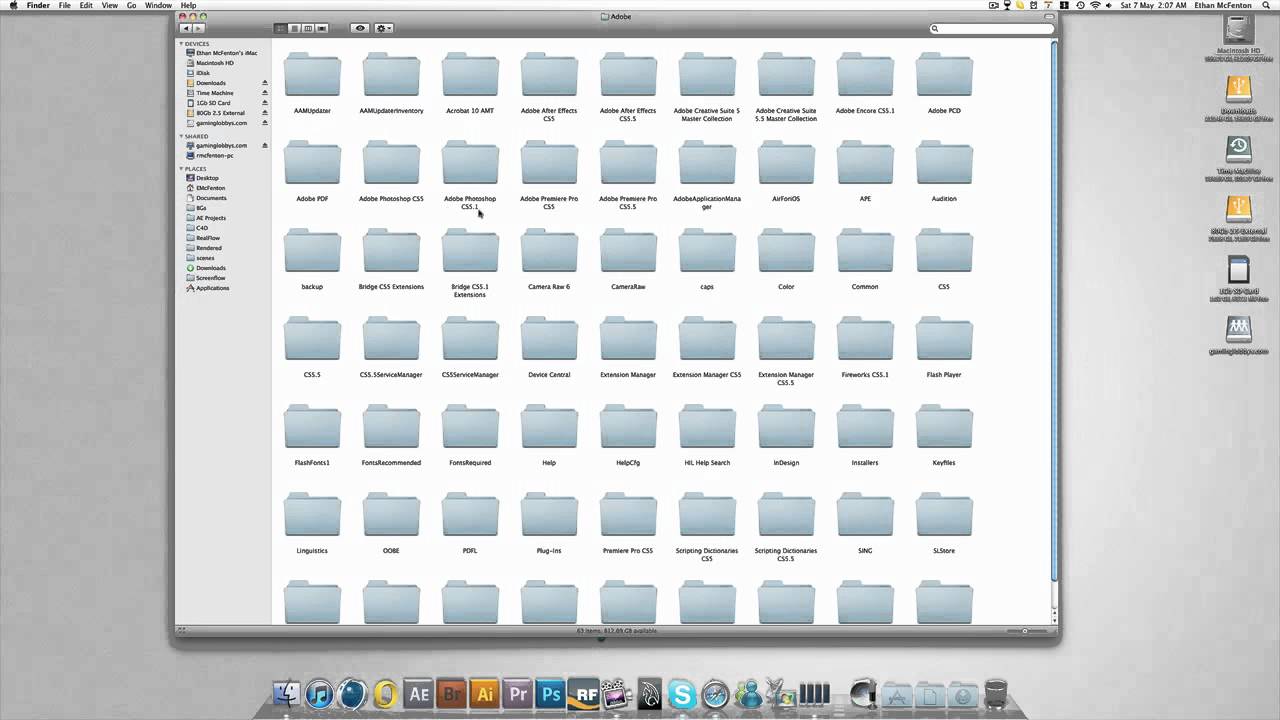
Task: Collapse the PLACES sidebar section
Action: pyautogui.click(x=181, y=169)
